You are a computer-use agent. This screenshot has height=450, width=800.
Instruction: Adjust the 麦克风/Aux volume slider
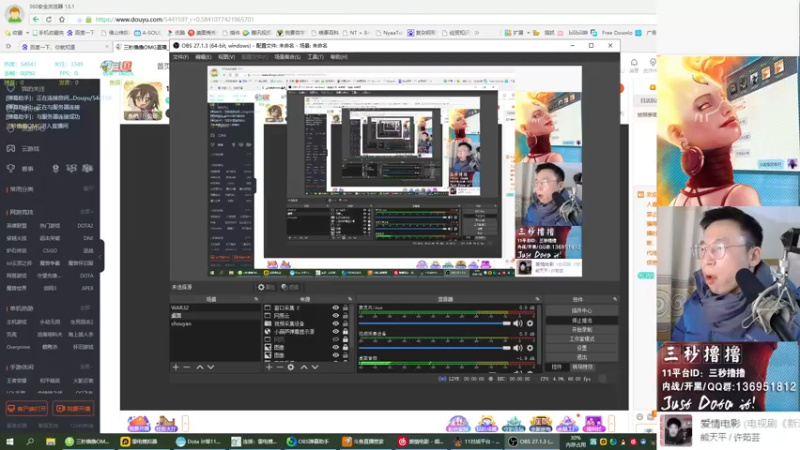[x=435, y=323]
